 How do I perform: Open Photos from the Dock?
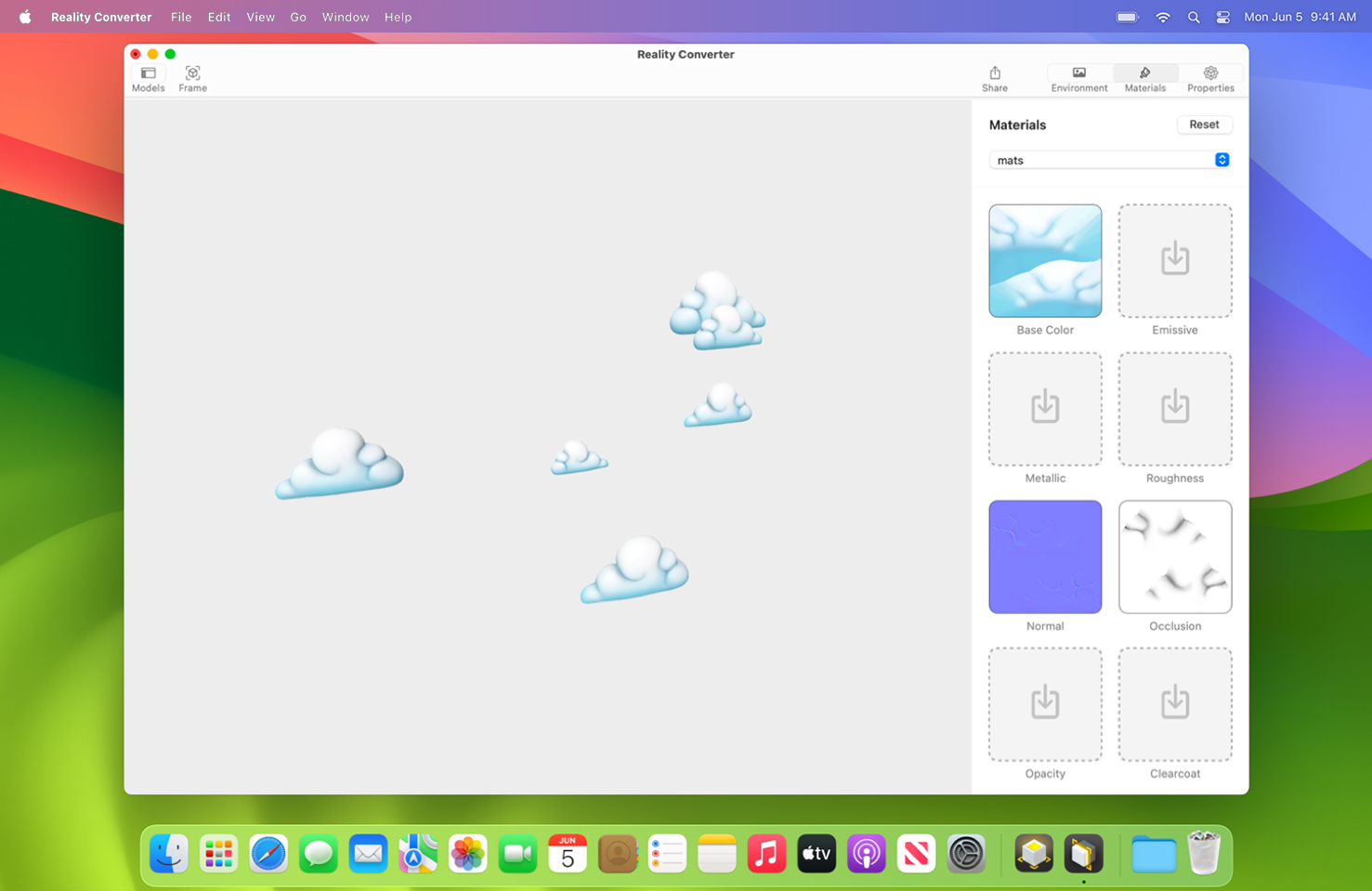pyautogui.click(x=468, y=853)
